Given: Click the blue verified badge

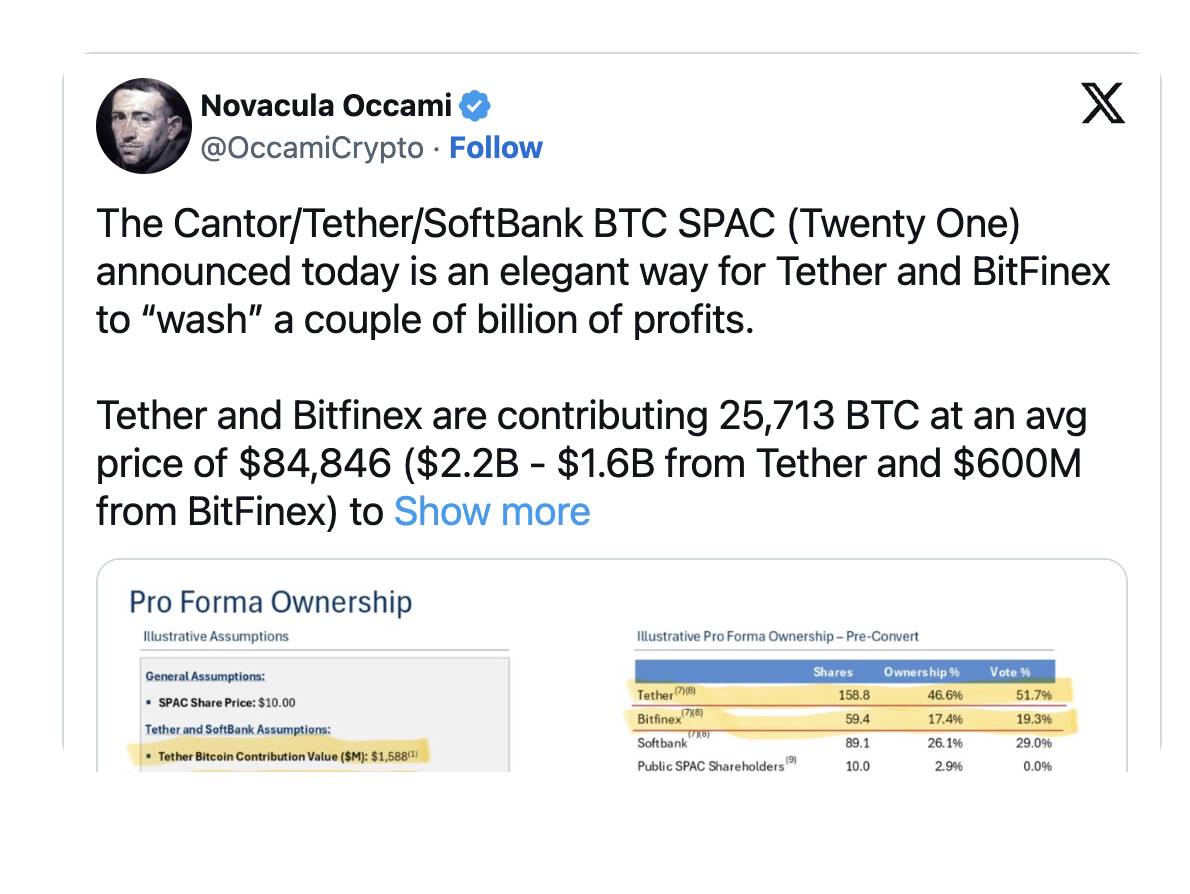Looking at the screenshot, I should [x=474, y=104].
